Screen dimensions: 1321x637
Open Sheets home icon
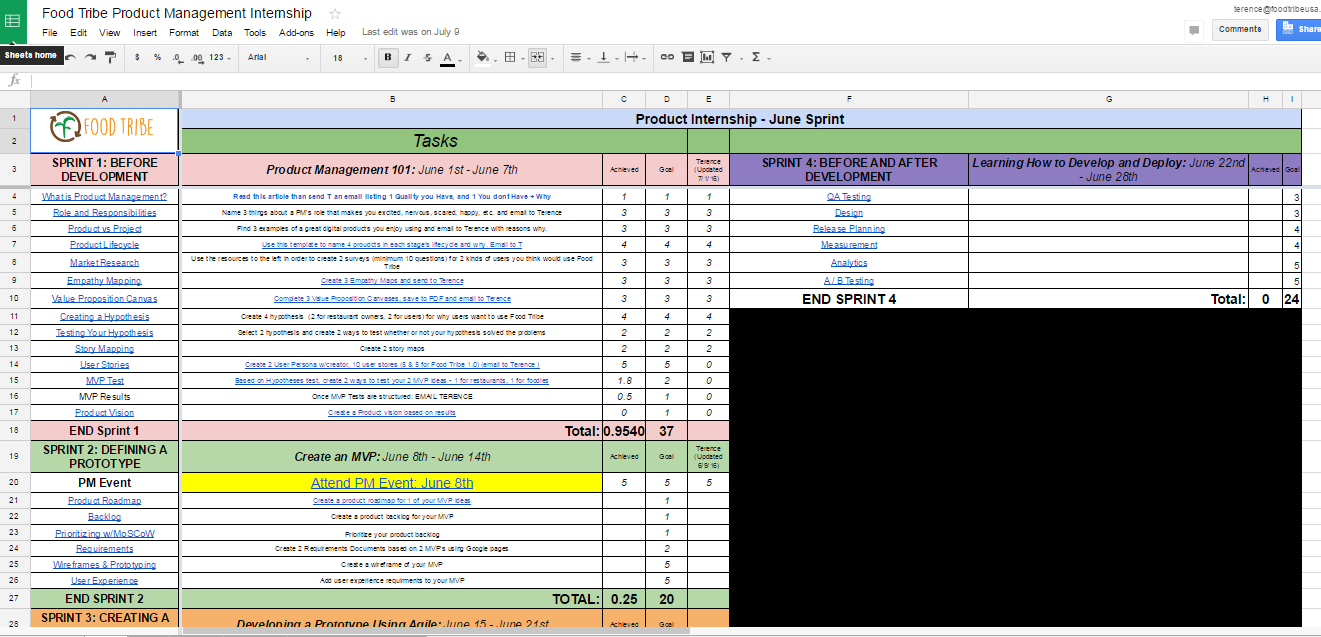(x=12, y=21)
